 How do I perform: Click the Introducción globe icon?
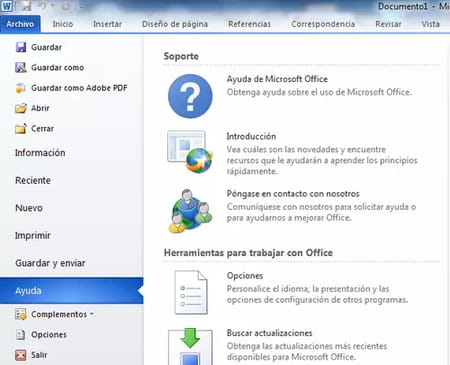point(190,152)
